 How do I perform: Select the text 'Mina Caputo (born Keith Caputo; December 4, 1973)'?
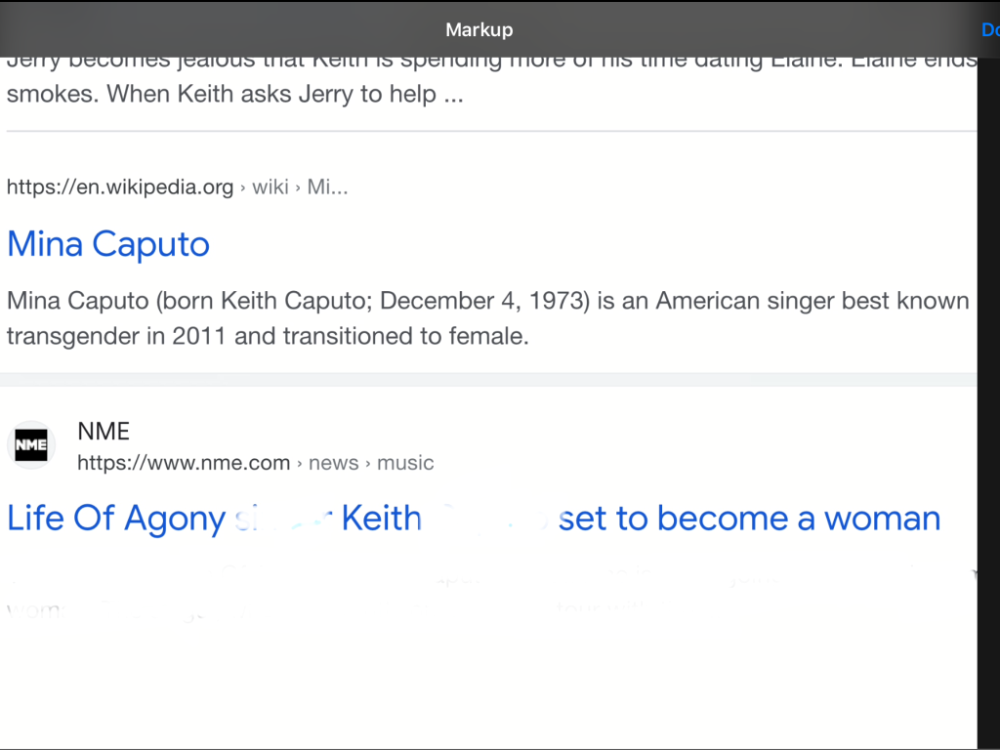298,300
